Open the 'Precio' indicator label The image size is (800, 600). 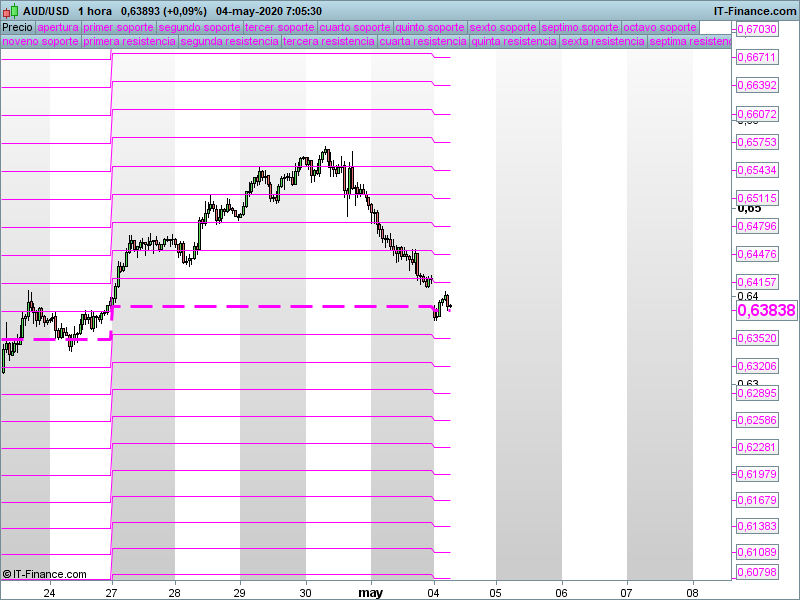[17, 27]
